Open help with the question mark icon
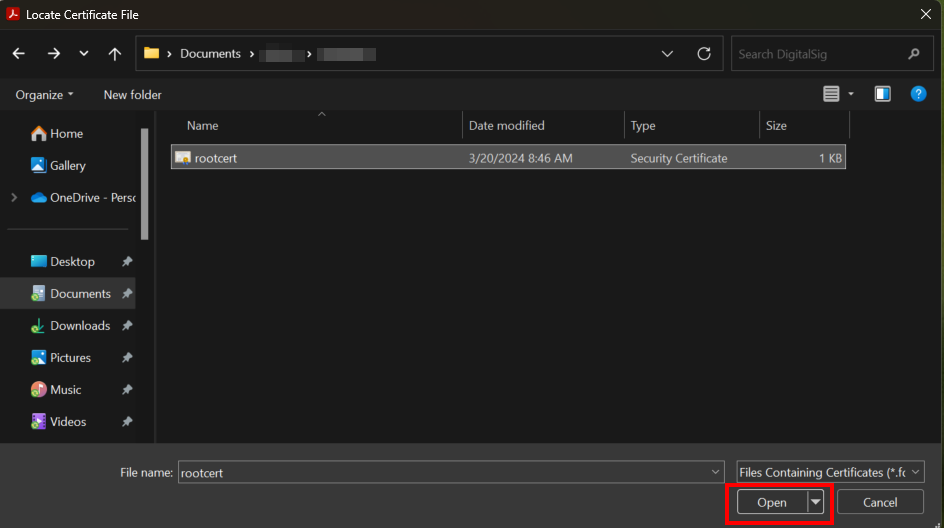 point(918,94)
